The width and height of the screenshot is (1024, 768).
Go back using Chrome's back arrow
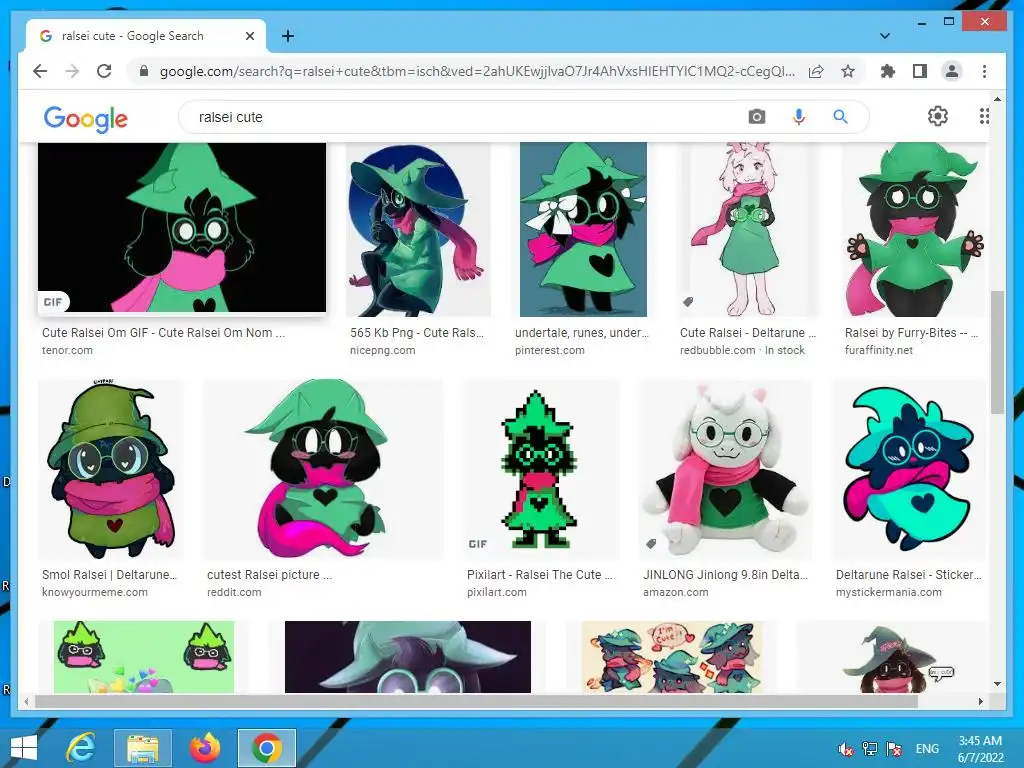point(40,71)
